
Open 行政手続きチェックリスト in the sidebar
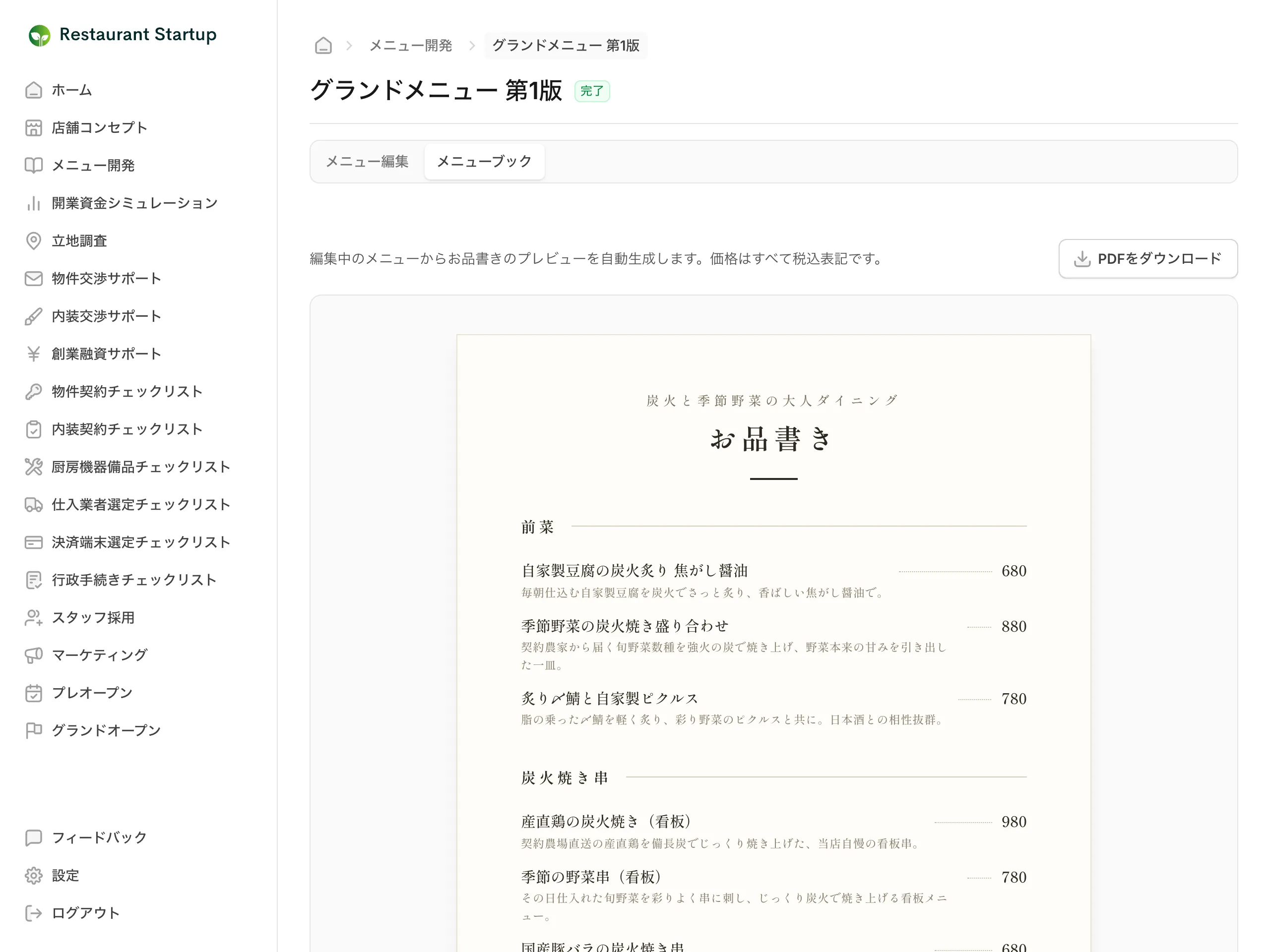pyautogui.click(x=135, y=580)
